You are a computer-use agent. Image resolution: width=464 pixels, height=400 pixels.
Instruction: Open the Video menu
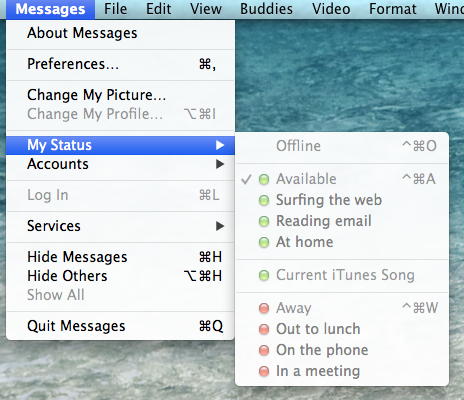[x=331, y=9]
